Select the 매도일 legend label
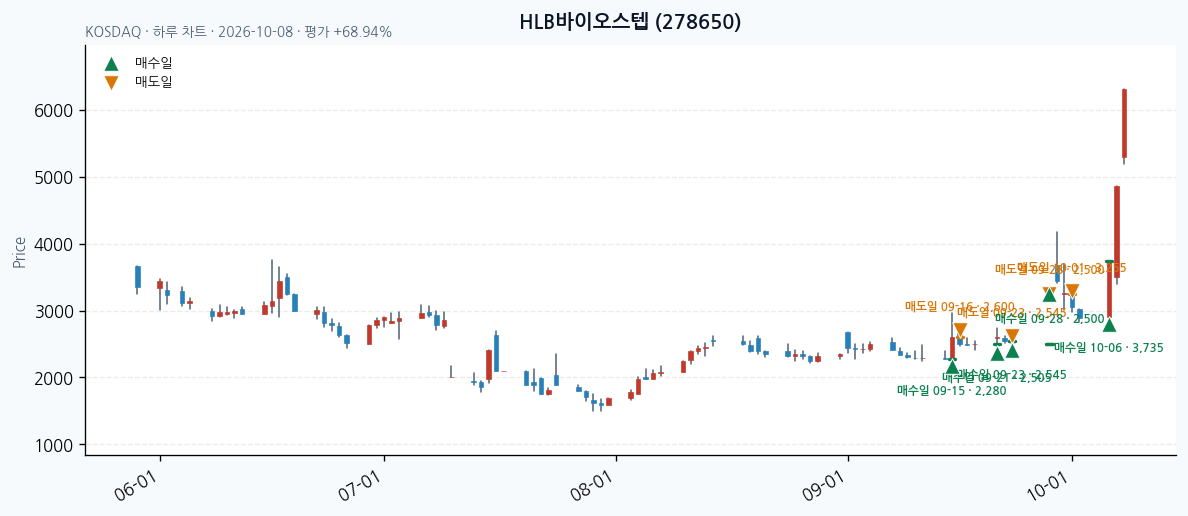The image size is (1188, 516). pyautogui.click(x=154, y=82)
